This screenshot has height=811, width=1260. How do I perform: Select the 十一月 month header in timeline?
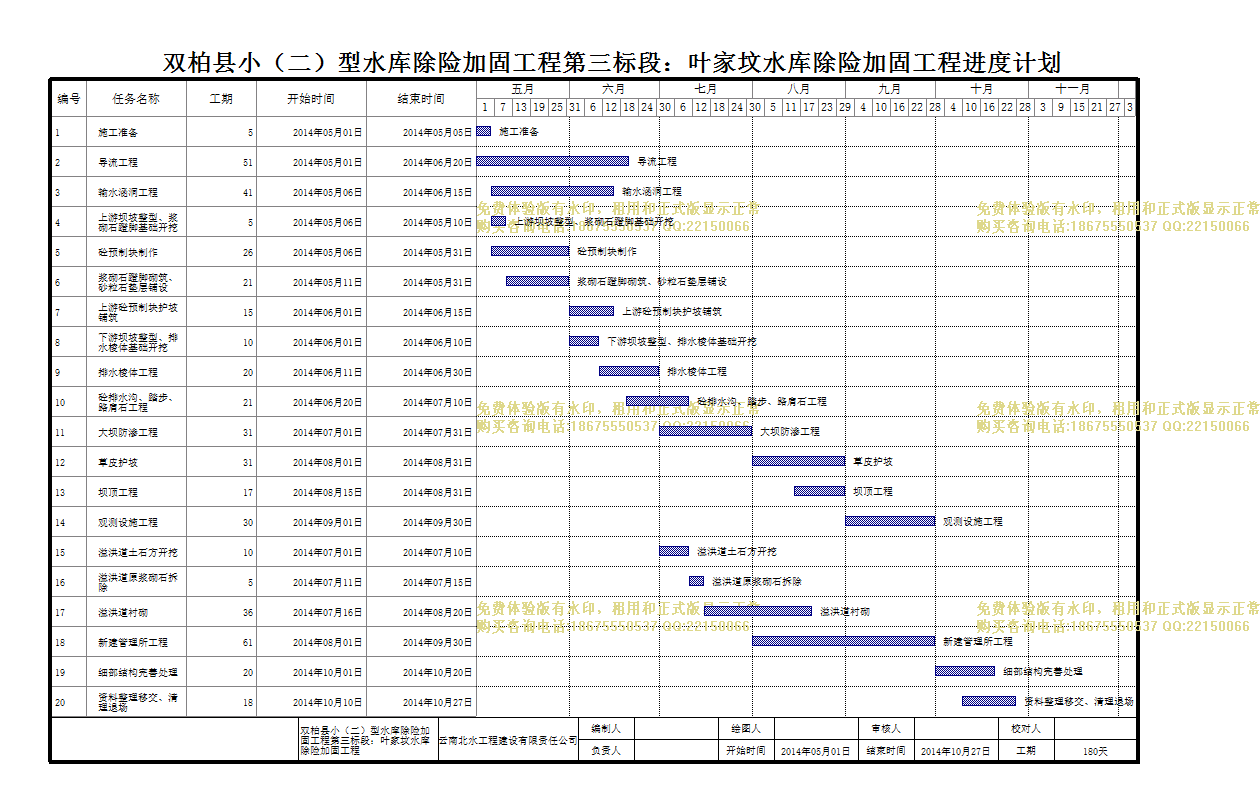(1072, 89)
